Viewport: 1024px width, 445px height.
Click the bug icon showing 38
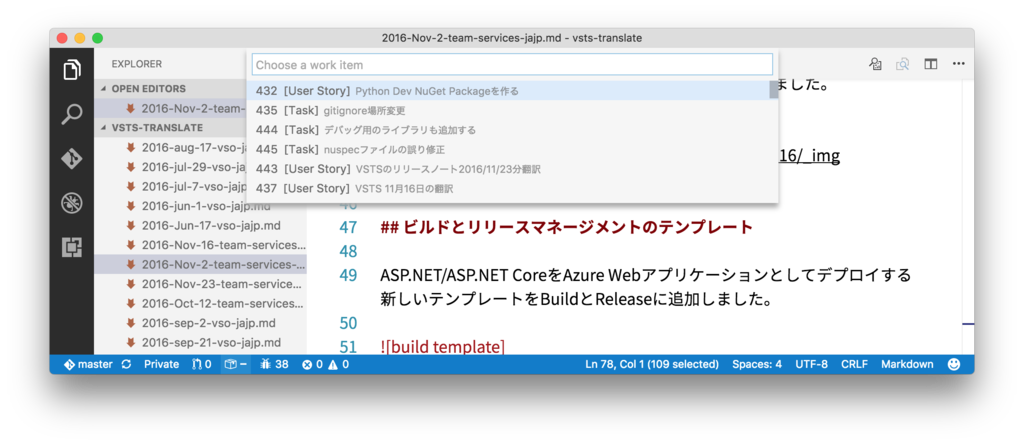pyautogui.click(x=275, y=365)
